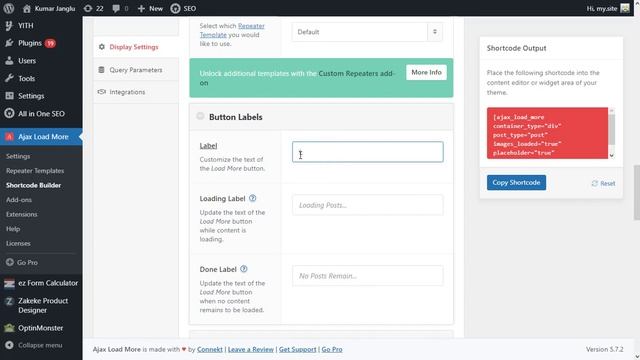Click the Plugins update count badge
Screen dimensions: 640x360
pyautogui.click(x=50, y=43)
